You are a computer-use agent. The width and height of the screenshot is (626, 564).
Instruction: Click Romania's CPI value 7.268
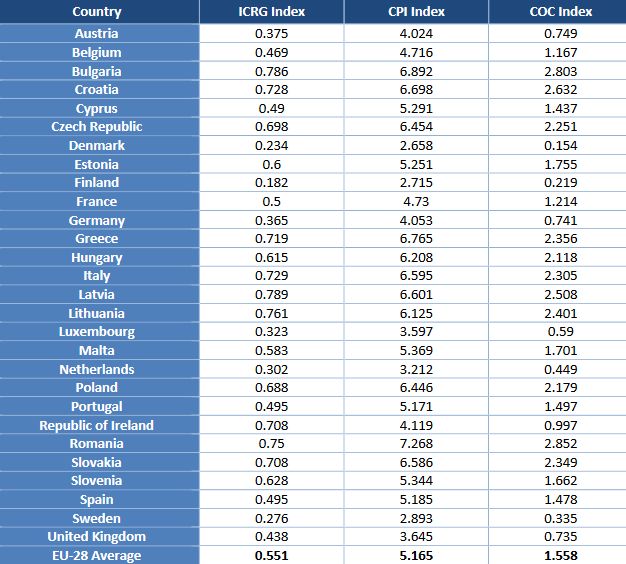tap(416, 444)
